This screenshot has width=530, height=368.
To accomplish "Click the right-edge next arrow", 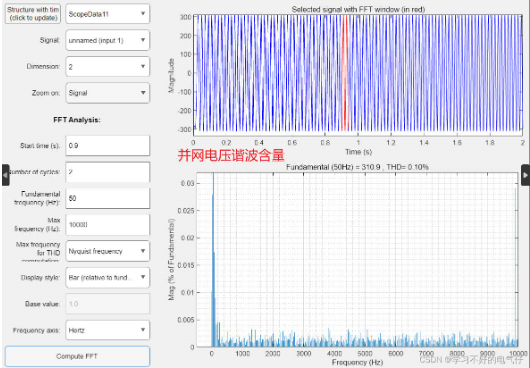I will [525, 175].
